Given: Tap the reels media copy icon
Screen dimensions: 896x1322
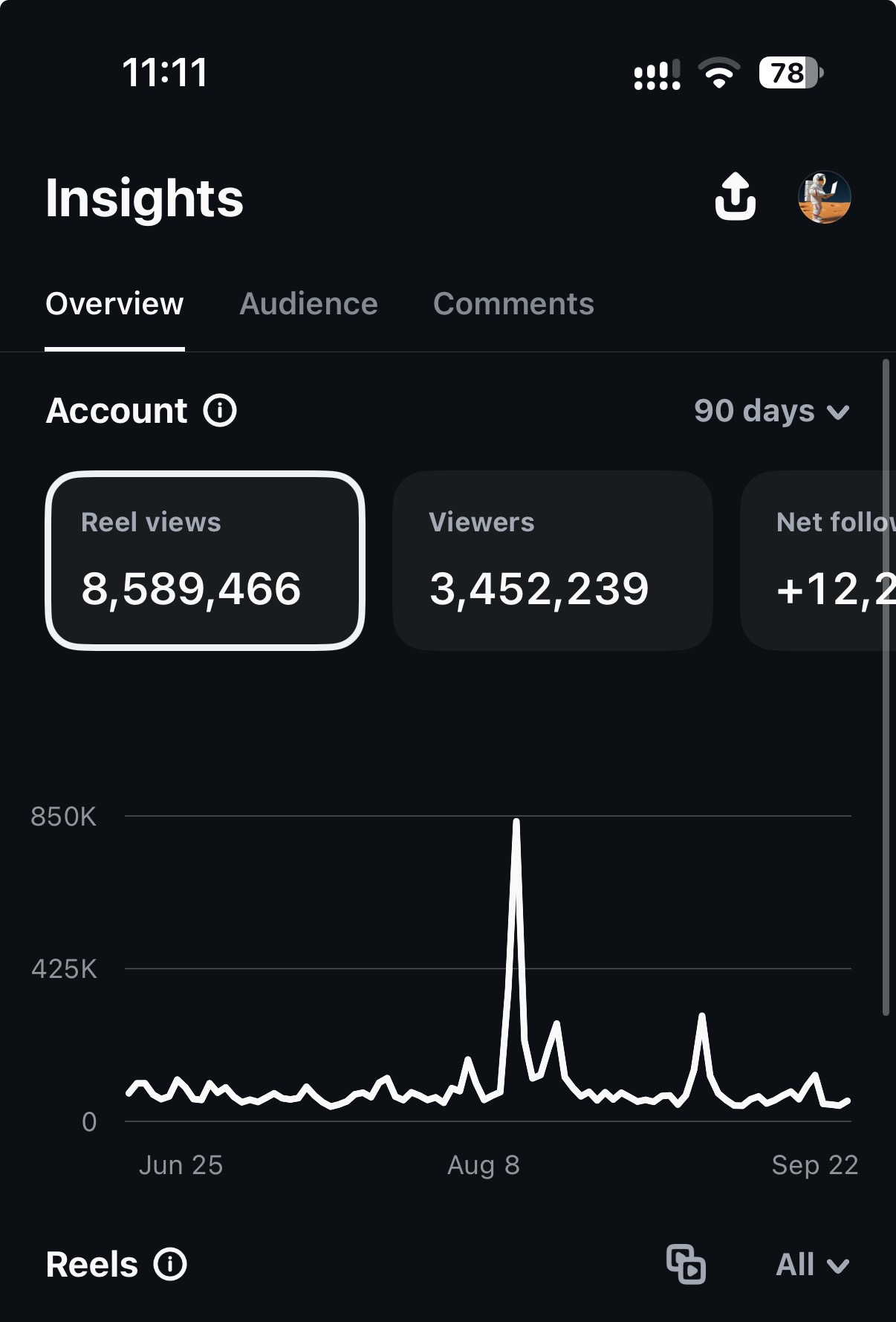Looking at the screenshot, I should tap(686, 1264).
